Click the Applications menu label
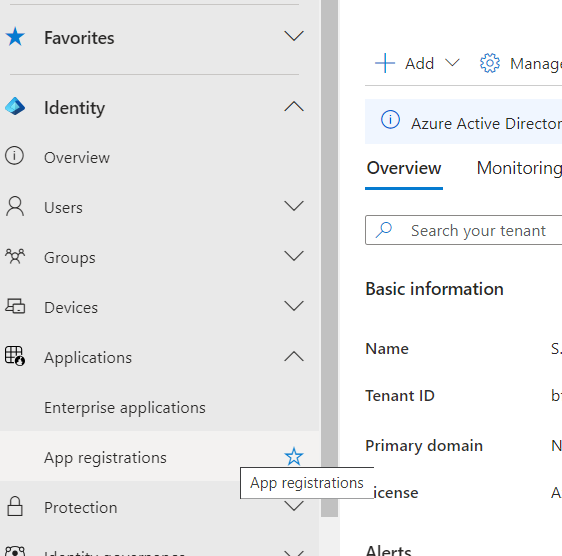The width and height of the screenshot is (562, 556). pyautogui.click(x=88, y=358)
